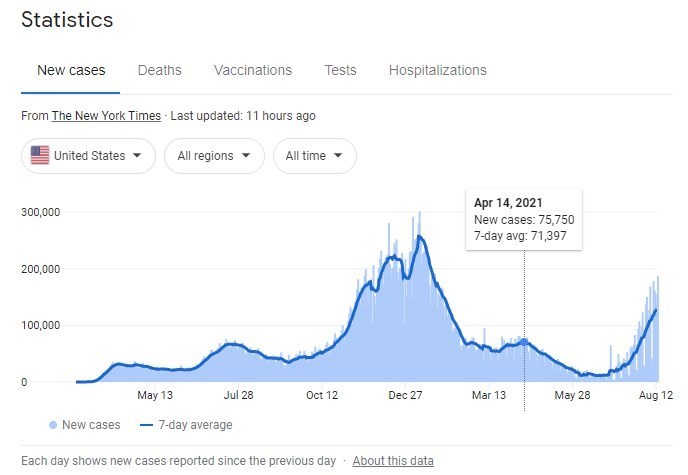The height and width of the screenshot is (475, 688).
Task: Click the tooltip showing 75,750 new cases
Action: point(524,219)
